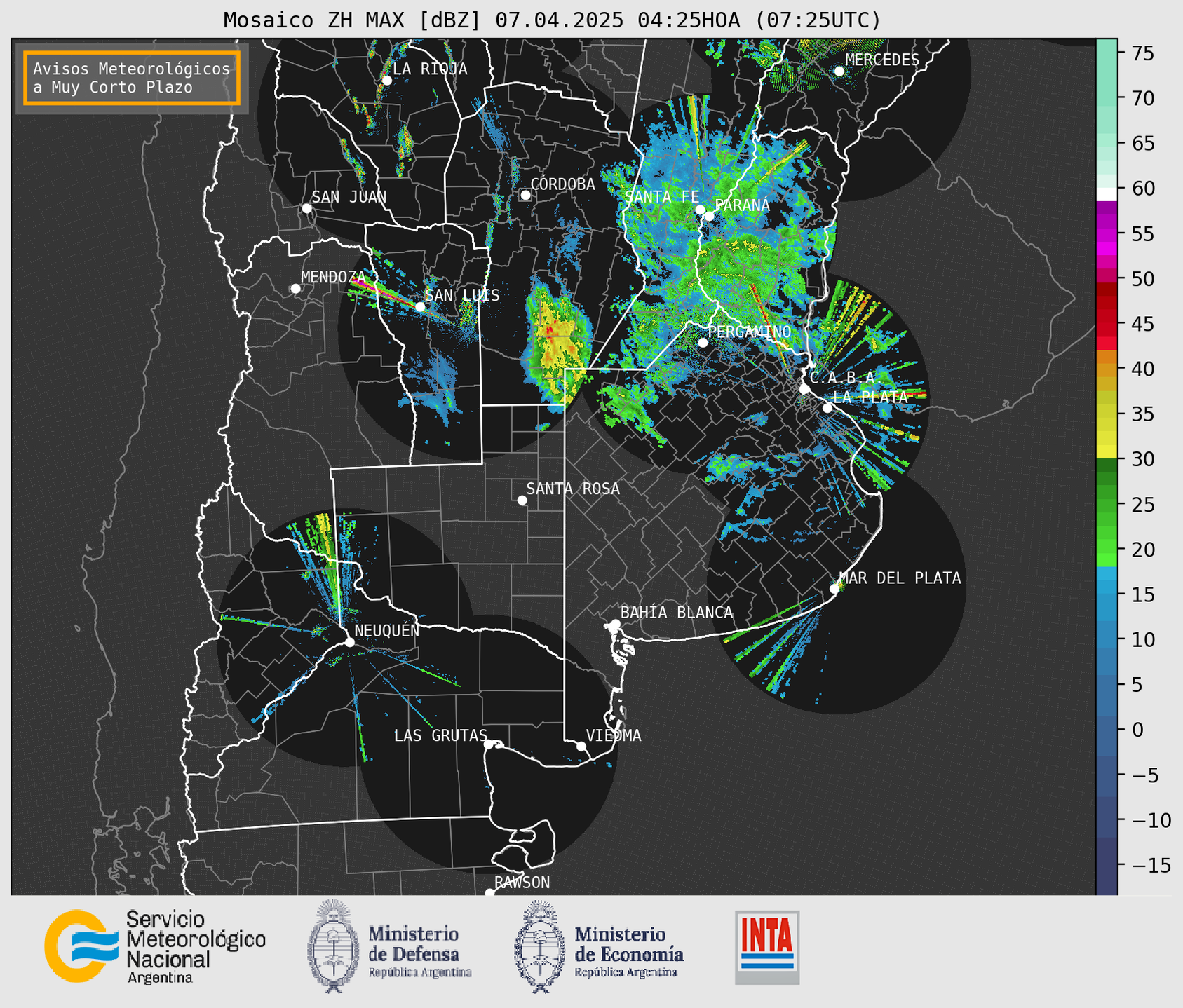Click the −15 dBZ value on the scale
This screenshot has width=1183, height=1008.
click(1150, 865)
